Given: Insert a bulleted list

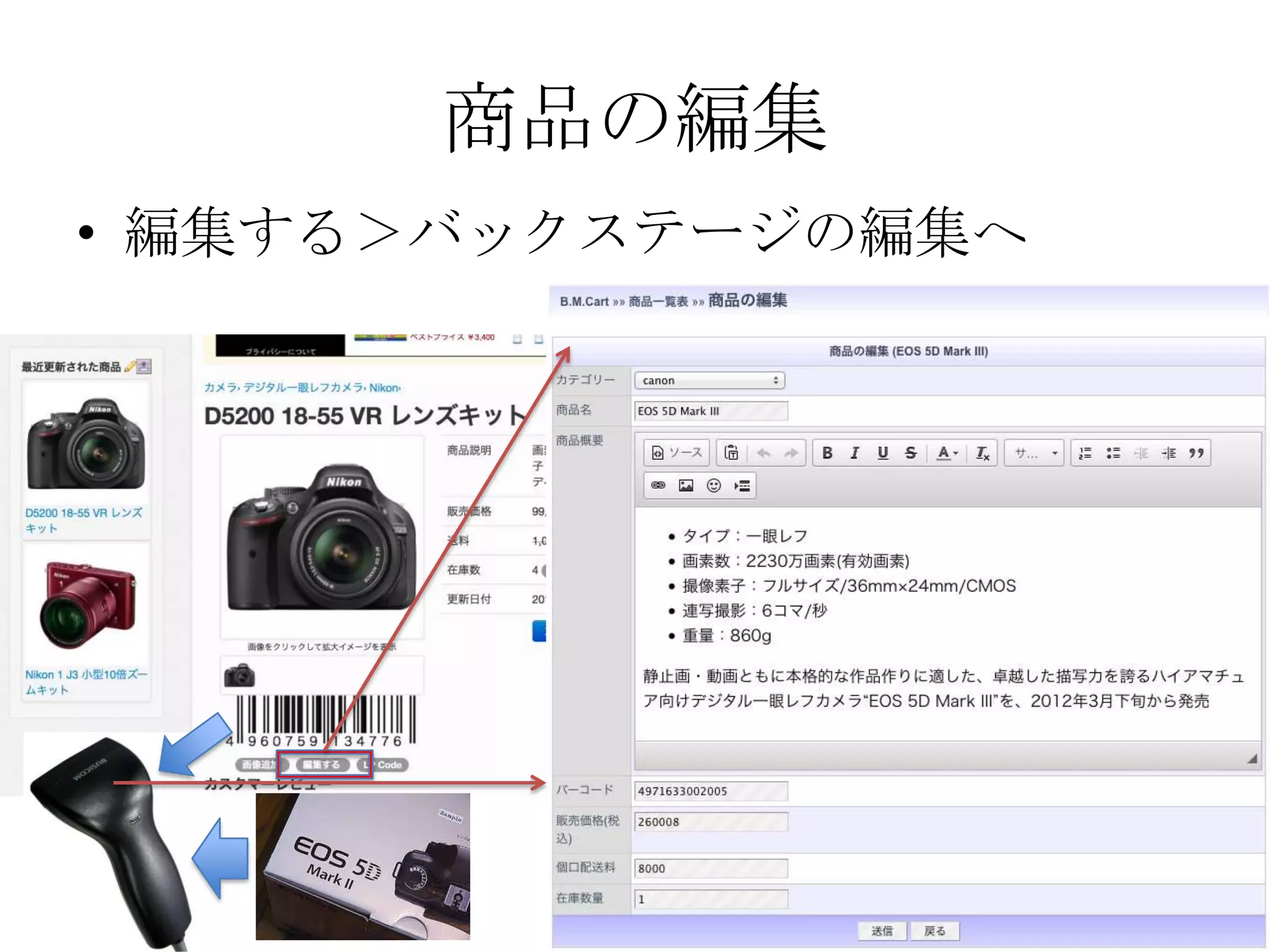Looking at the screenshot, I should coord(1113,453).
